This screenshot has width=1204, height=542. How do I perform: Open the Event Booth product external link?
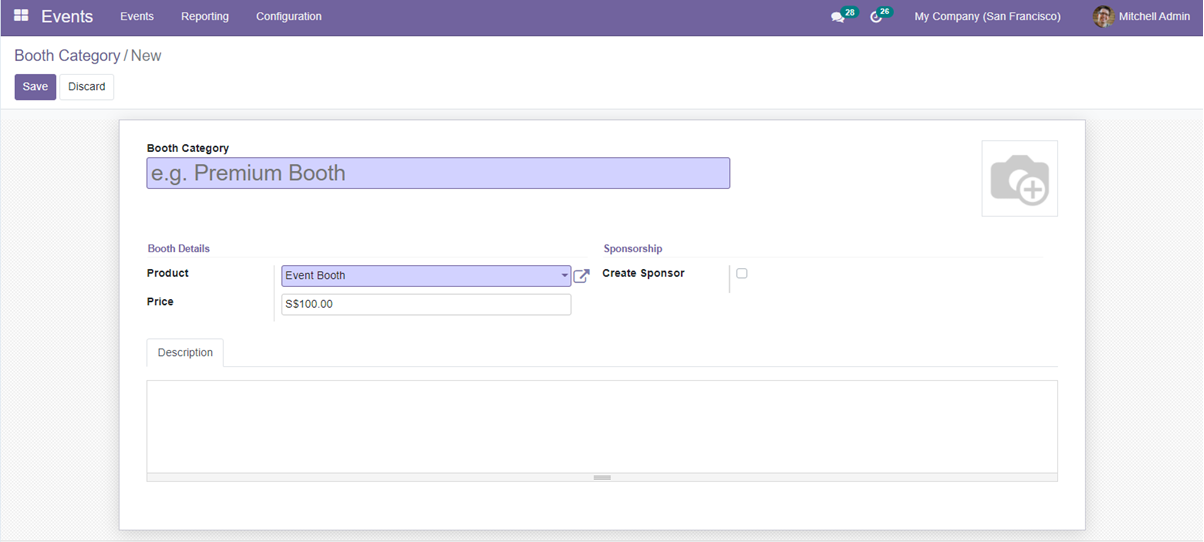(x=581, y=276)
